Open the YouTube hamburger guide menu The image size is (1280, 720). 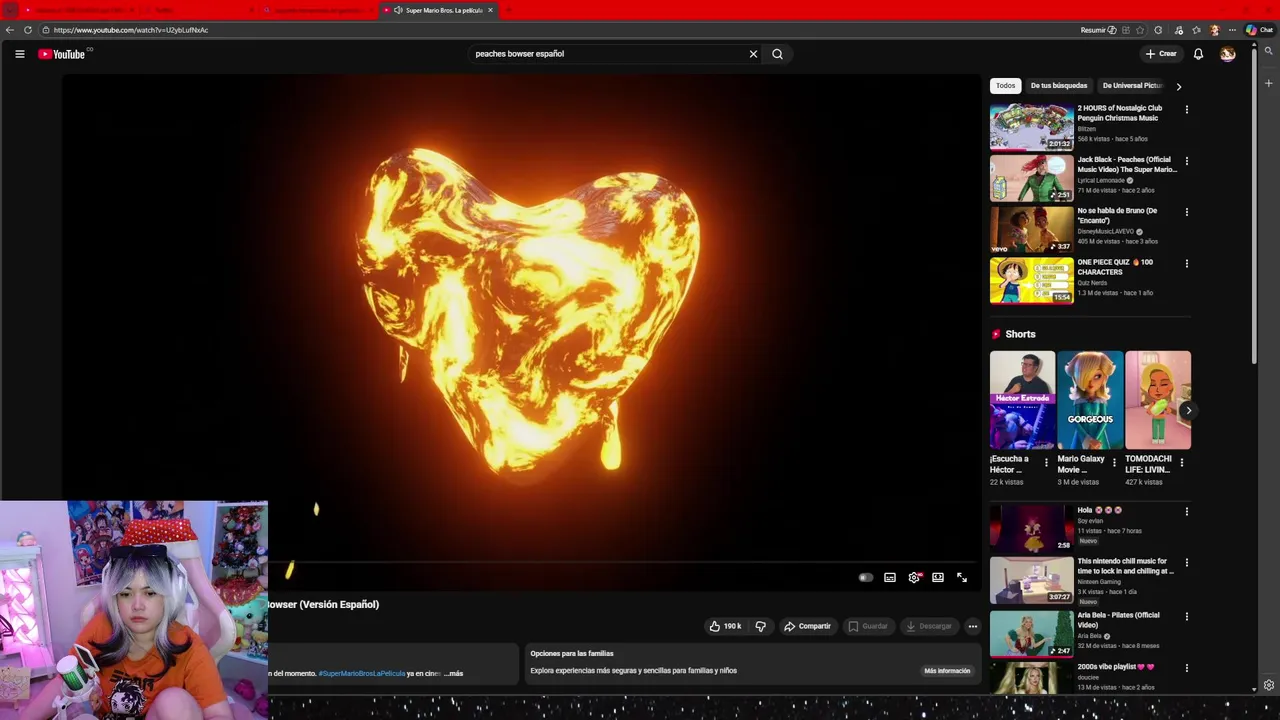(19, 54)
